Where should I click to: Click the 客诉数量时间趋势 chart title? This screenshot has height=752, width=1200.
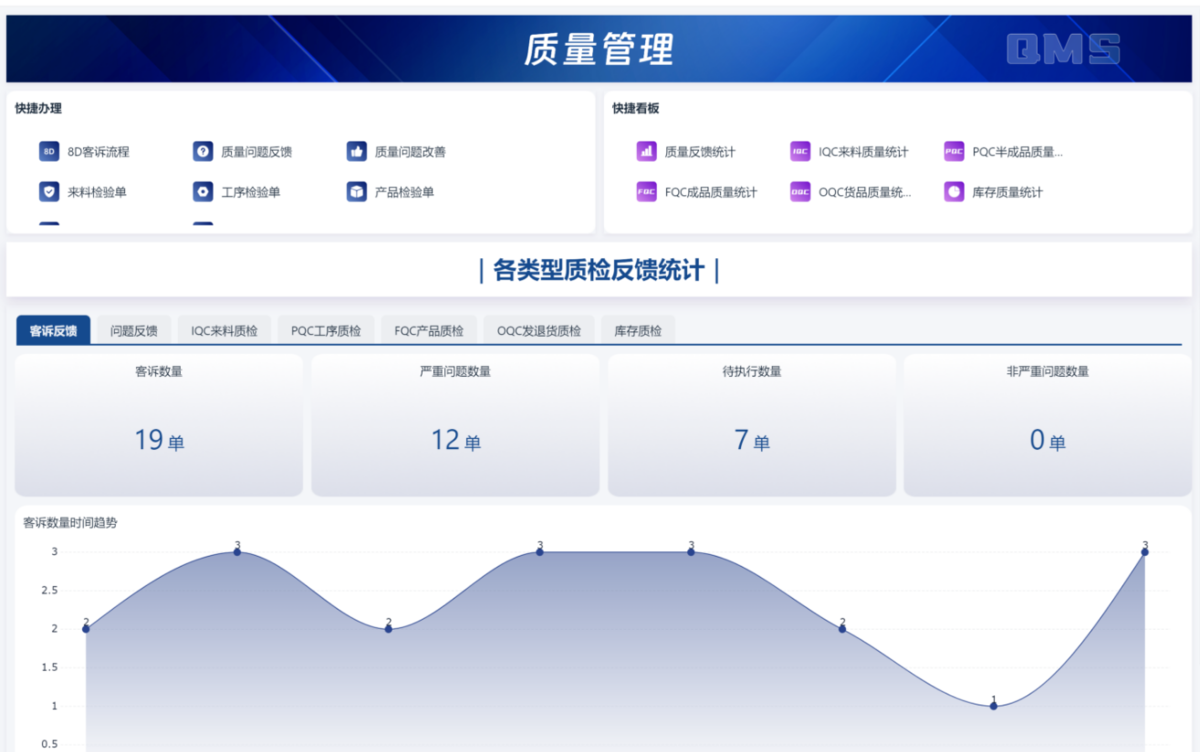70,522
